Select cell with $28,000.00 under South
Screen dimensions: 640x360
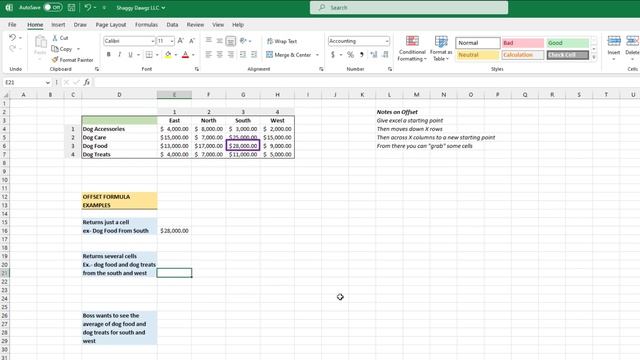pyautogui.click(x=243, y=146)
